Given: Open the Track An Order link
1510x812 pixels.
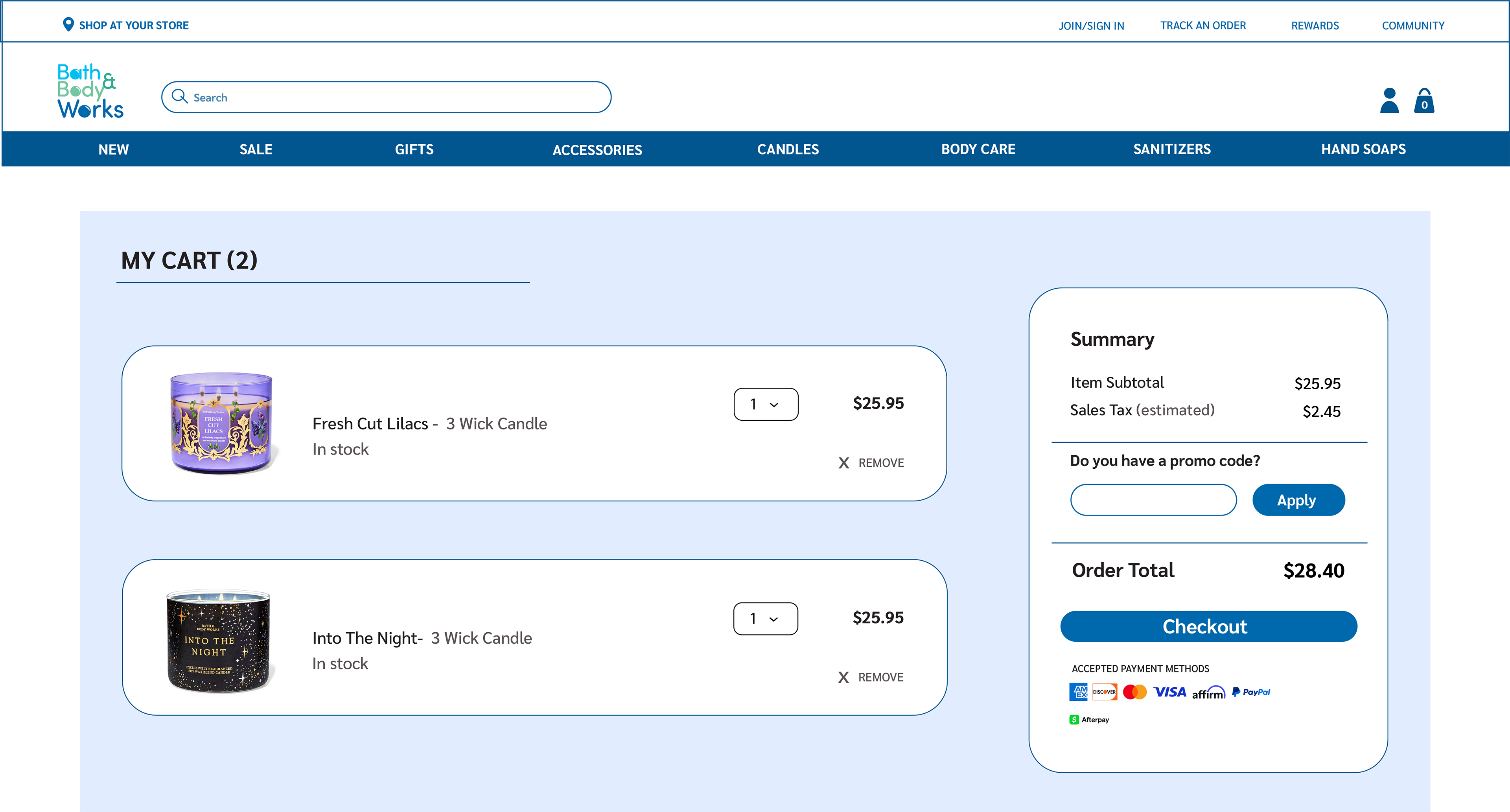Looking at the screenshot, I should [1203, 26].
